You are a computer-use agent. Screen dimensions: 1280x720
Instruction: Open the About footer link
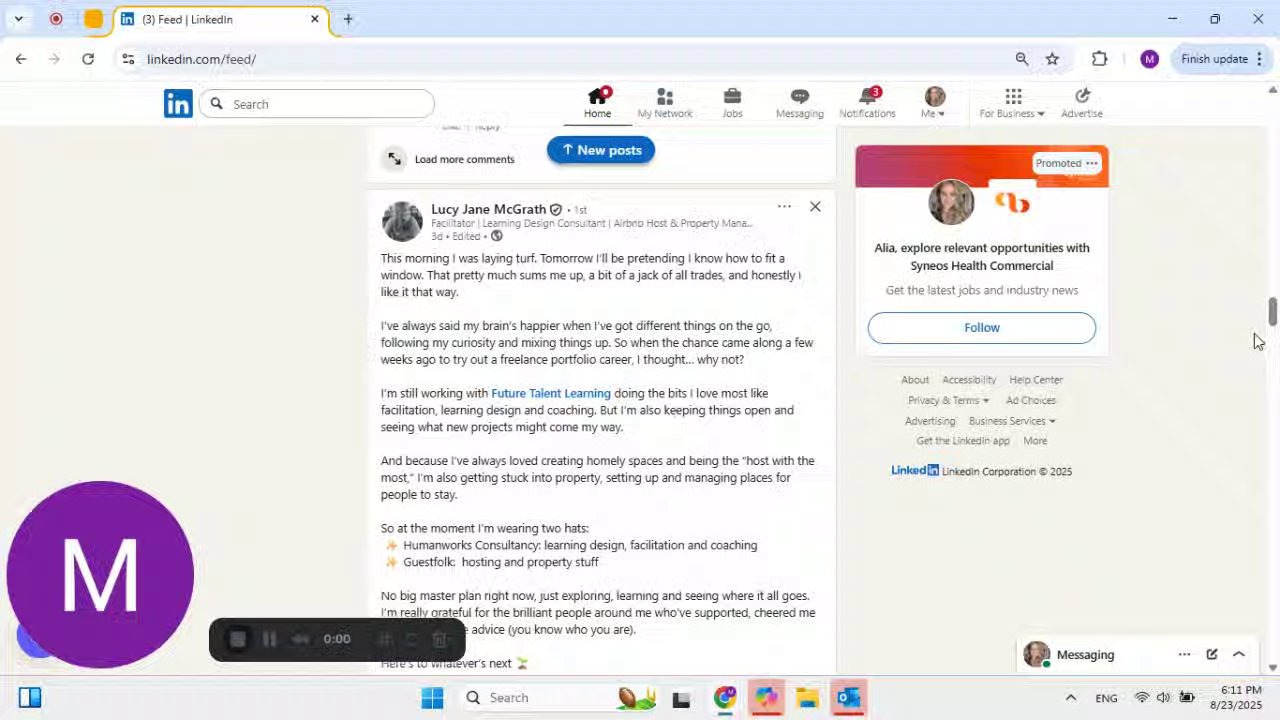pyautogui.click(x=915, y=380)
